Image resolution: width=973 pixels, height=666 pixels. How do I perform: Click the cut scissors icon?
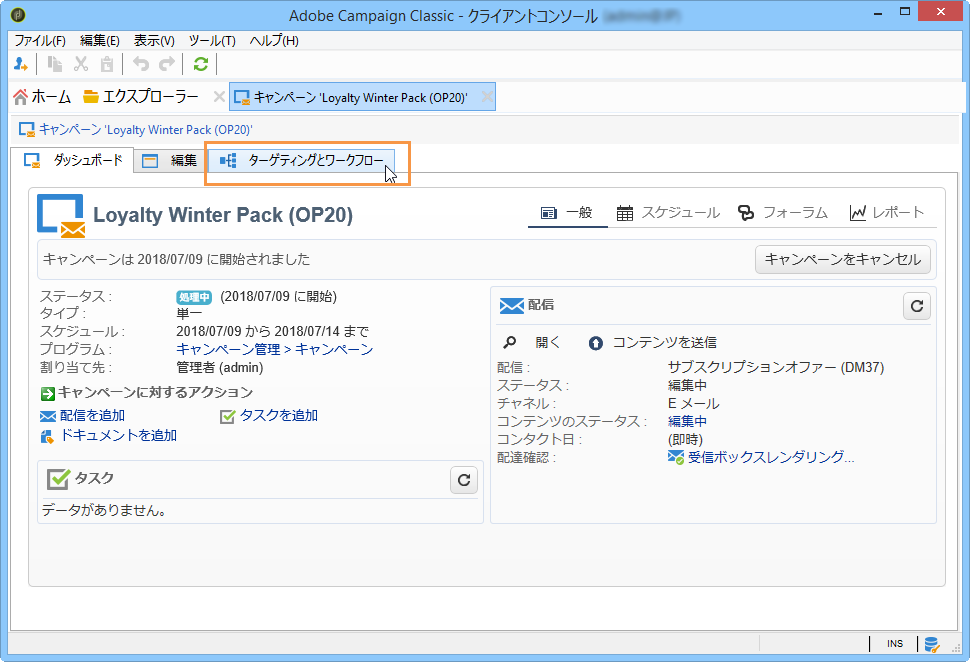[x=81, y=63]
